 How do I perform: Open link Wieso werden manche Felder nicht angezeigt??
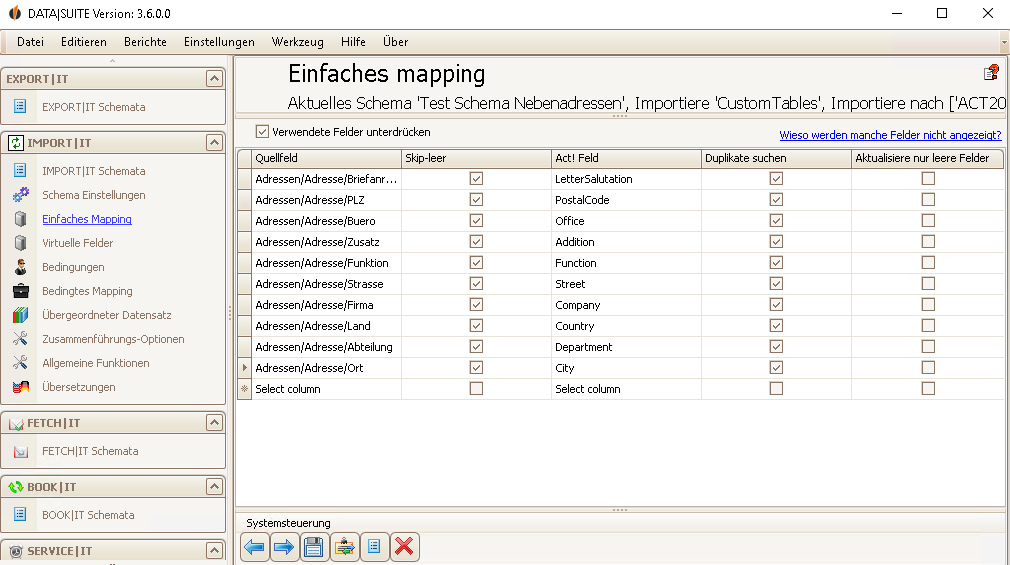point(890,135)
